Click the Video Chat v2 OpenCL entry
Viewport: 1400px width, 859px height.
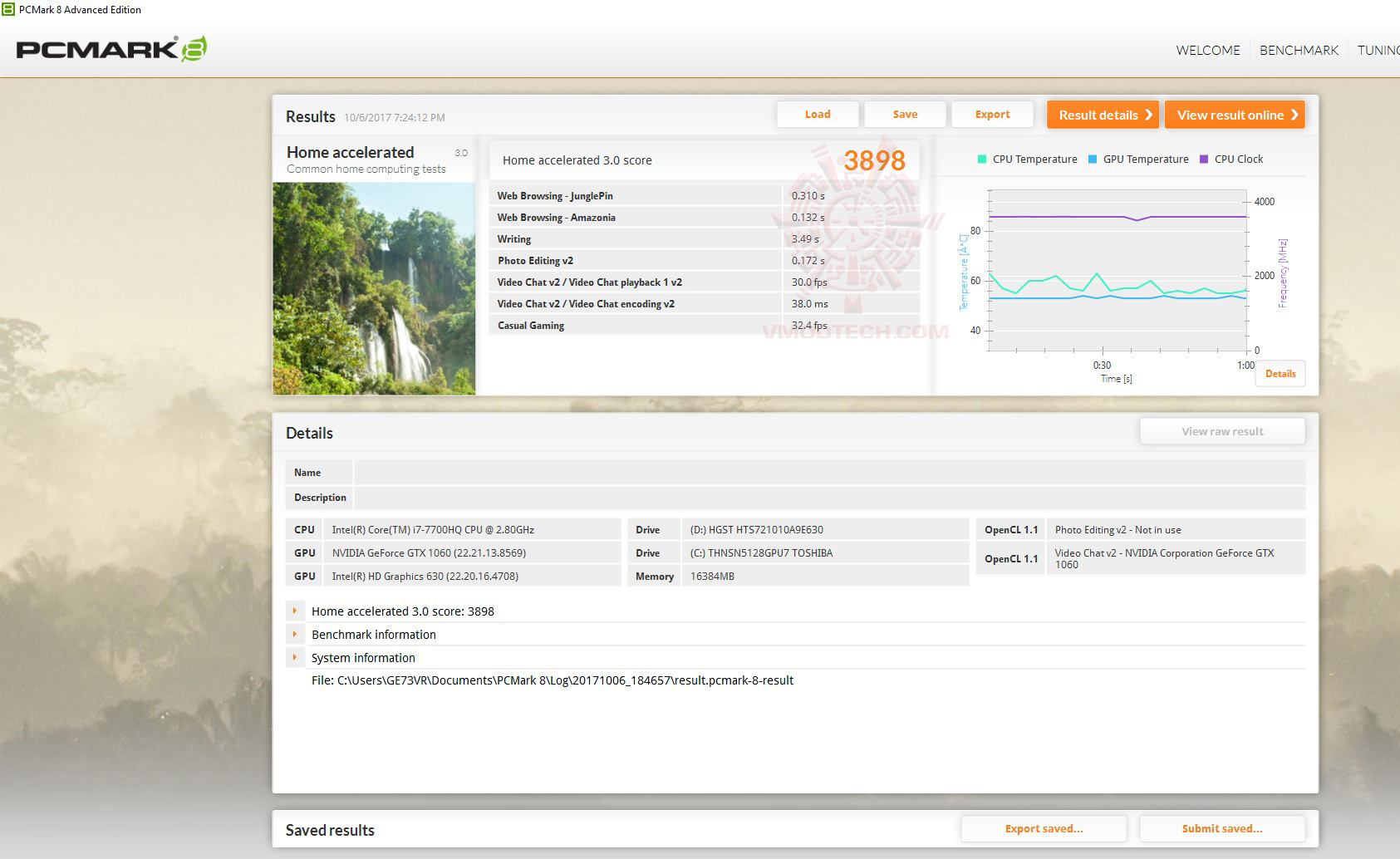coord(1175,558)
